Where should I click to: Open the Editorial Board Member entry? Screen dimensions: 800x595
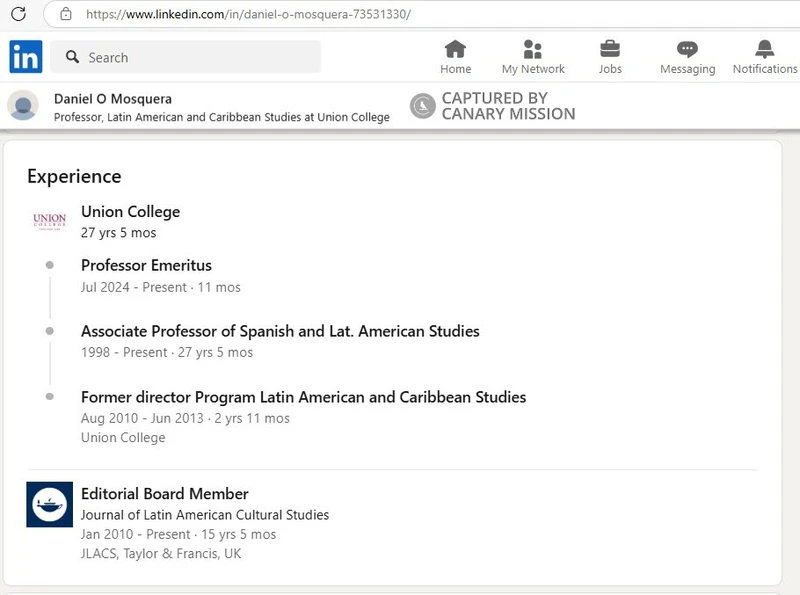(164, 493)
